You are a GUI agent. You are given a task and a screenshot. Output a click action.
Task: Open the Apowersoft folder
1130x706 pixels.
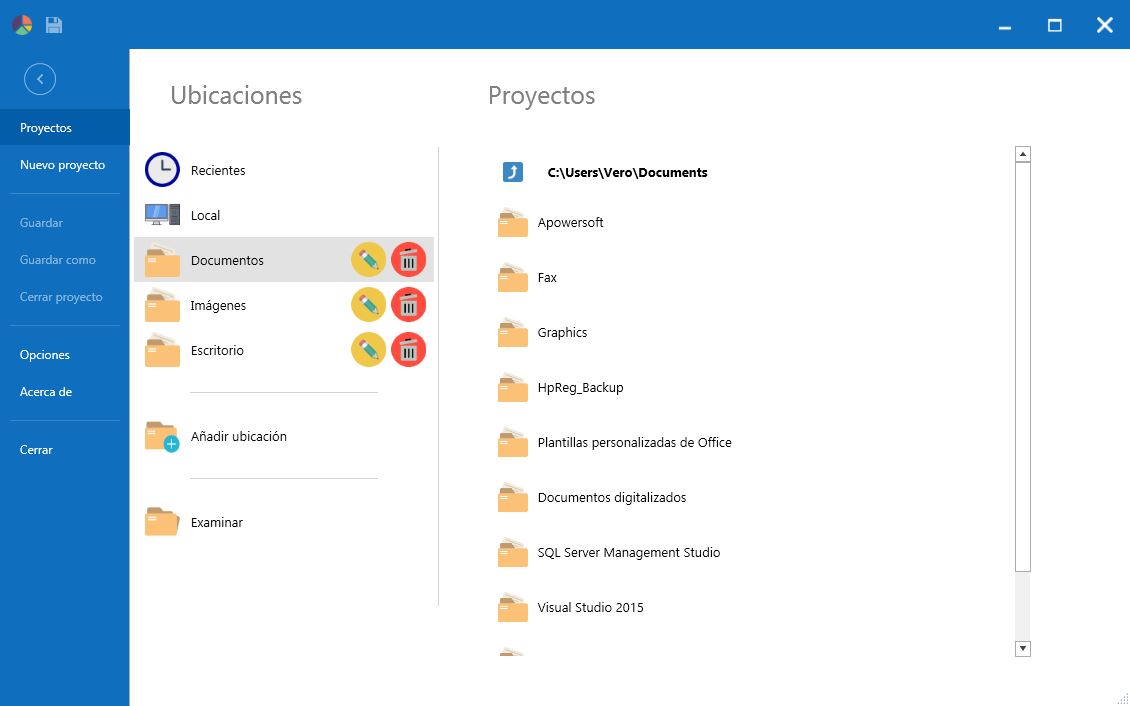pyautogui.click(x=570, y=223)
